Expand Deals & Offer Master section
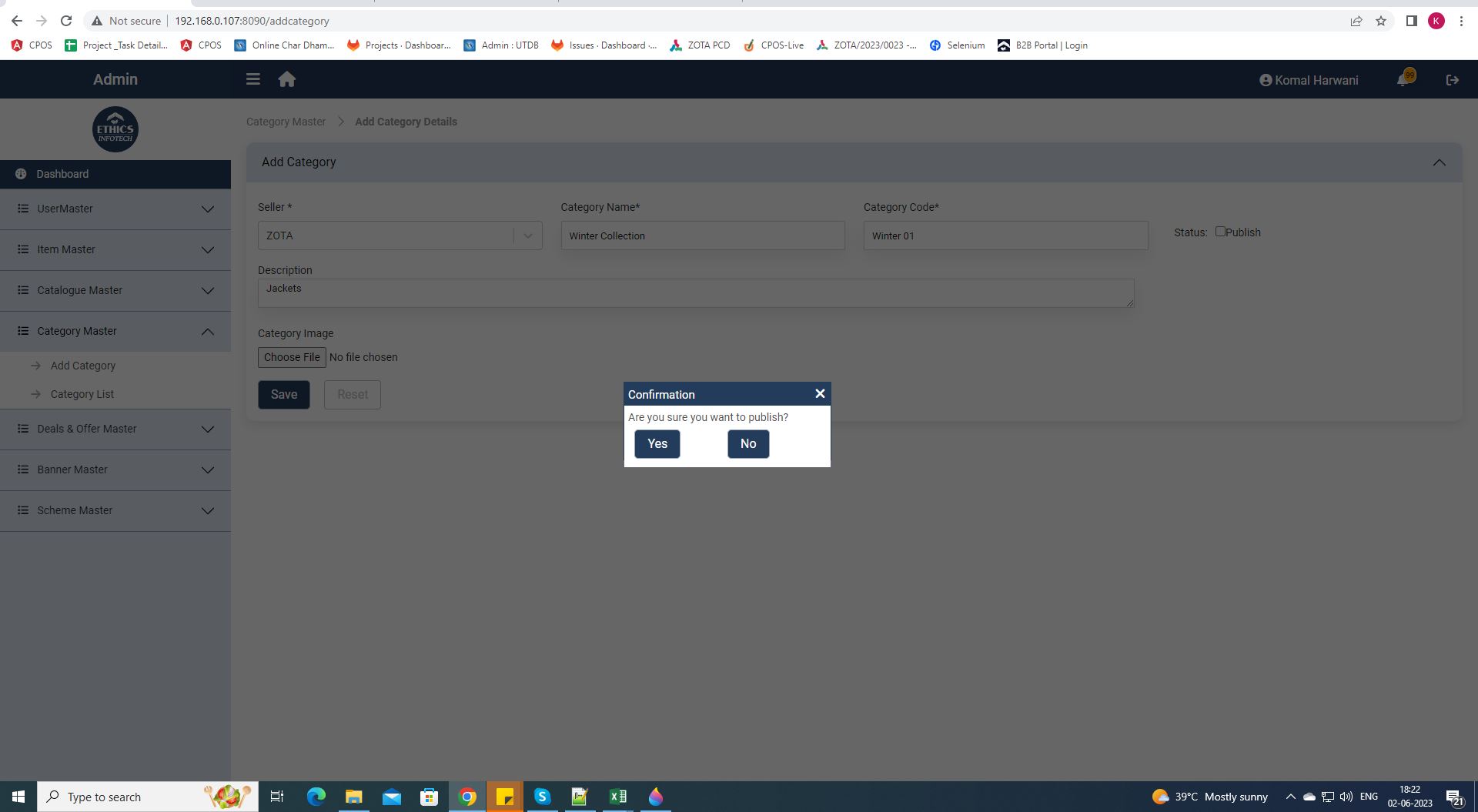This screenshot has height=812, width=1478. (115, 429)
